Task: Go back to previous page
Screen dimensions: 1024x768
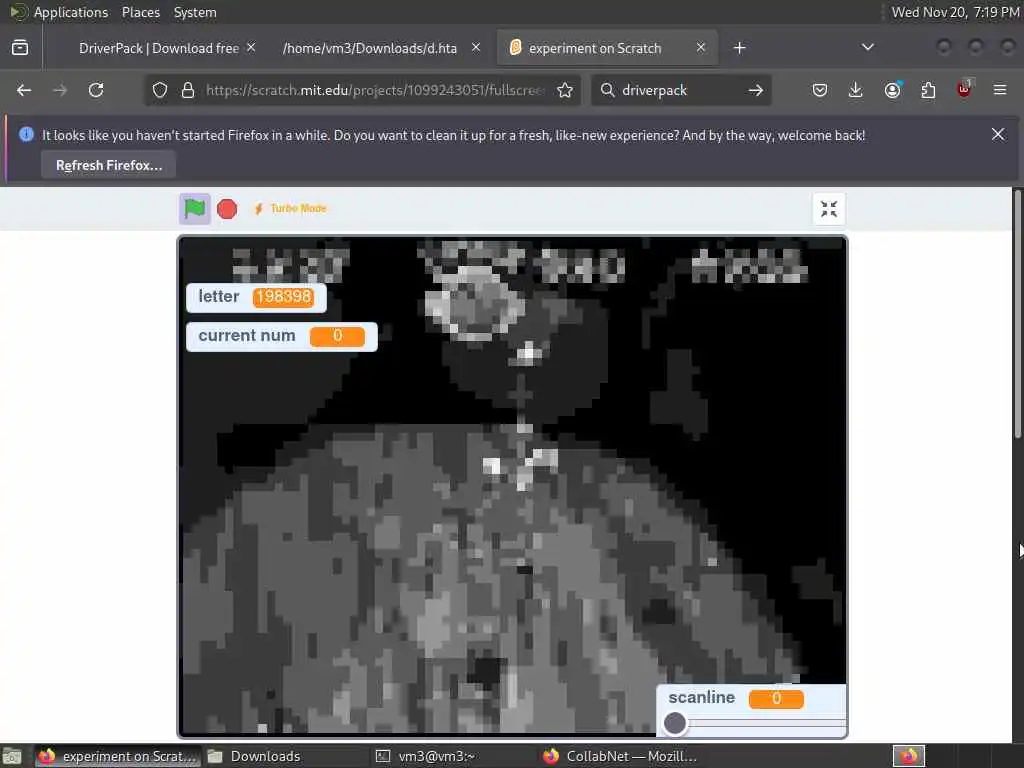Action: pyautogui.click(x=24, y=90)
